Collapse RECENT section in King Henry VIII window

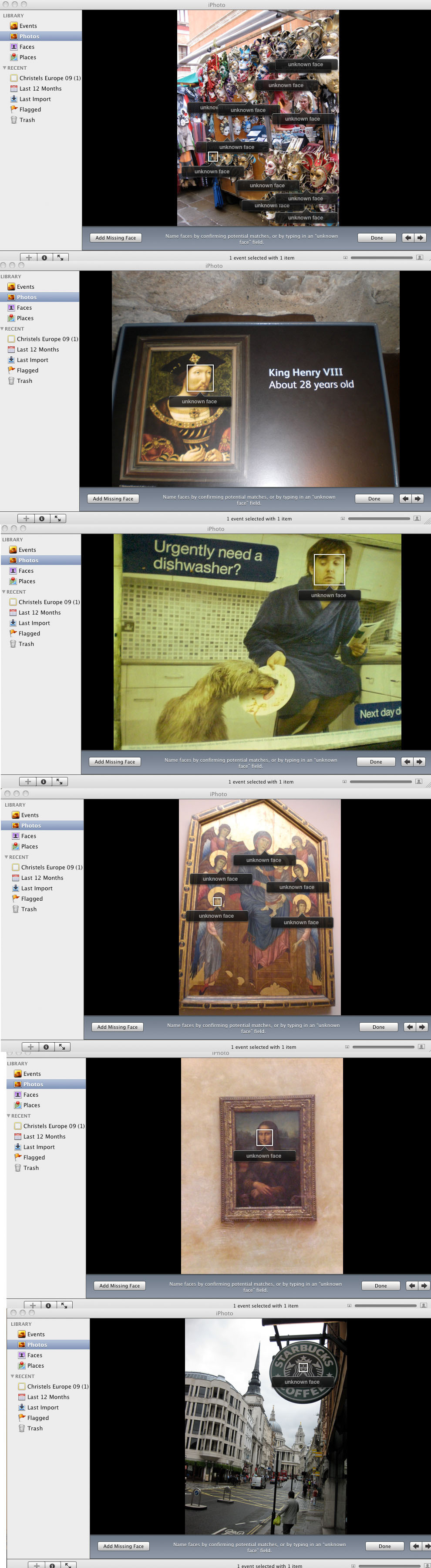pos(3,329)
